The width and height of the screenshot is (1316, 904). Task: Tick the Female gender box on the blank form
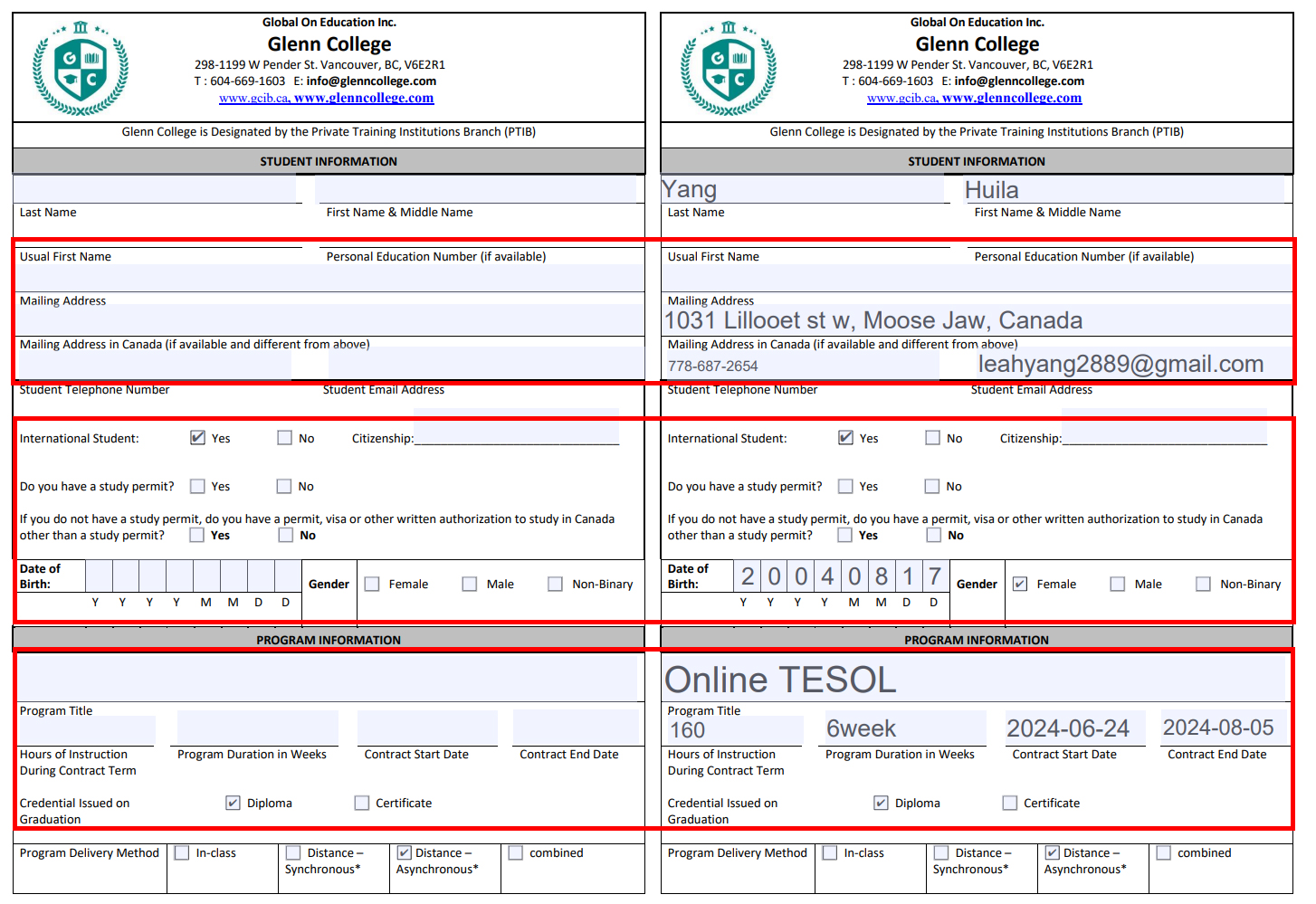pyautogui.click(x=372, y=584)
